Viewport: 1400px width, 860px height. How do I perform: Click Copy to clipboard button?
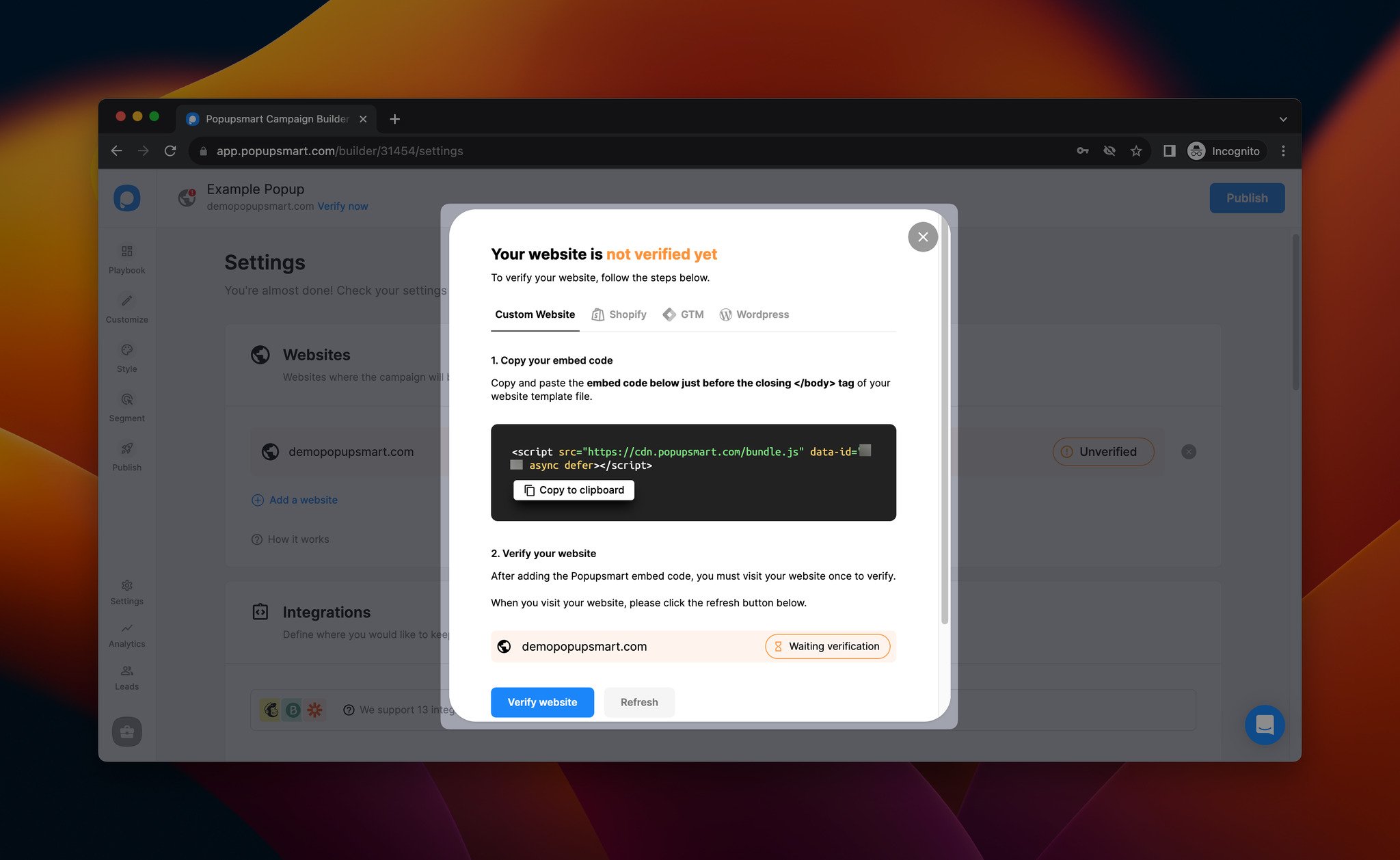[x=574, y=490]
